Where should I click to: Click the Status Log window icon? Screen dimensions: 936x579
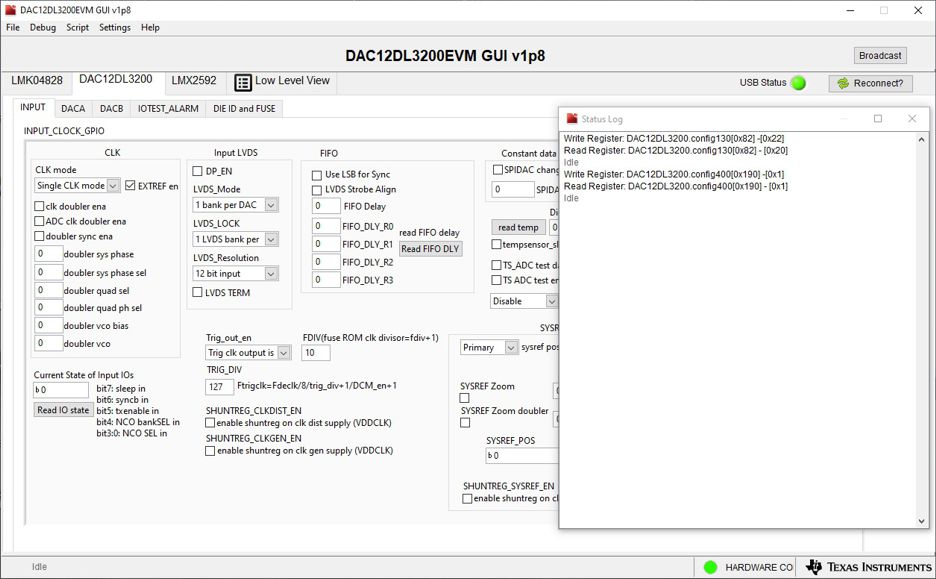(x=572, y=119)
